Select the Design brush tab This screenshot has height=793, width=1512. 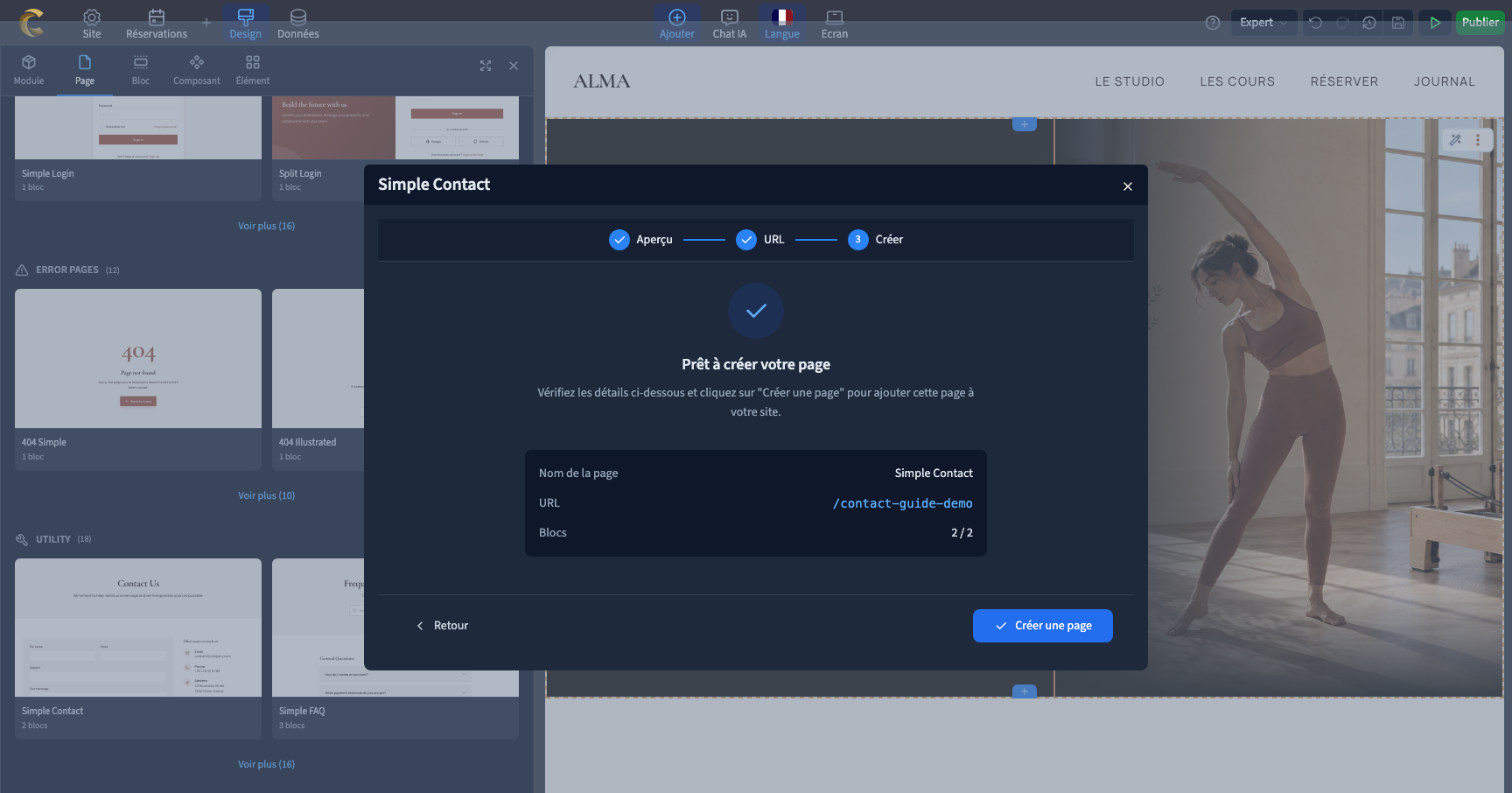245,24
